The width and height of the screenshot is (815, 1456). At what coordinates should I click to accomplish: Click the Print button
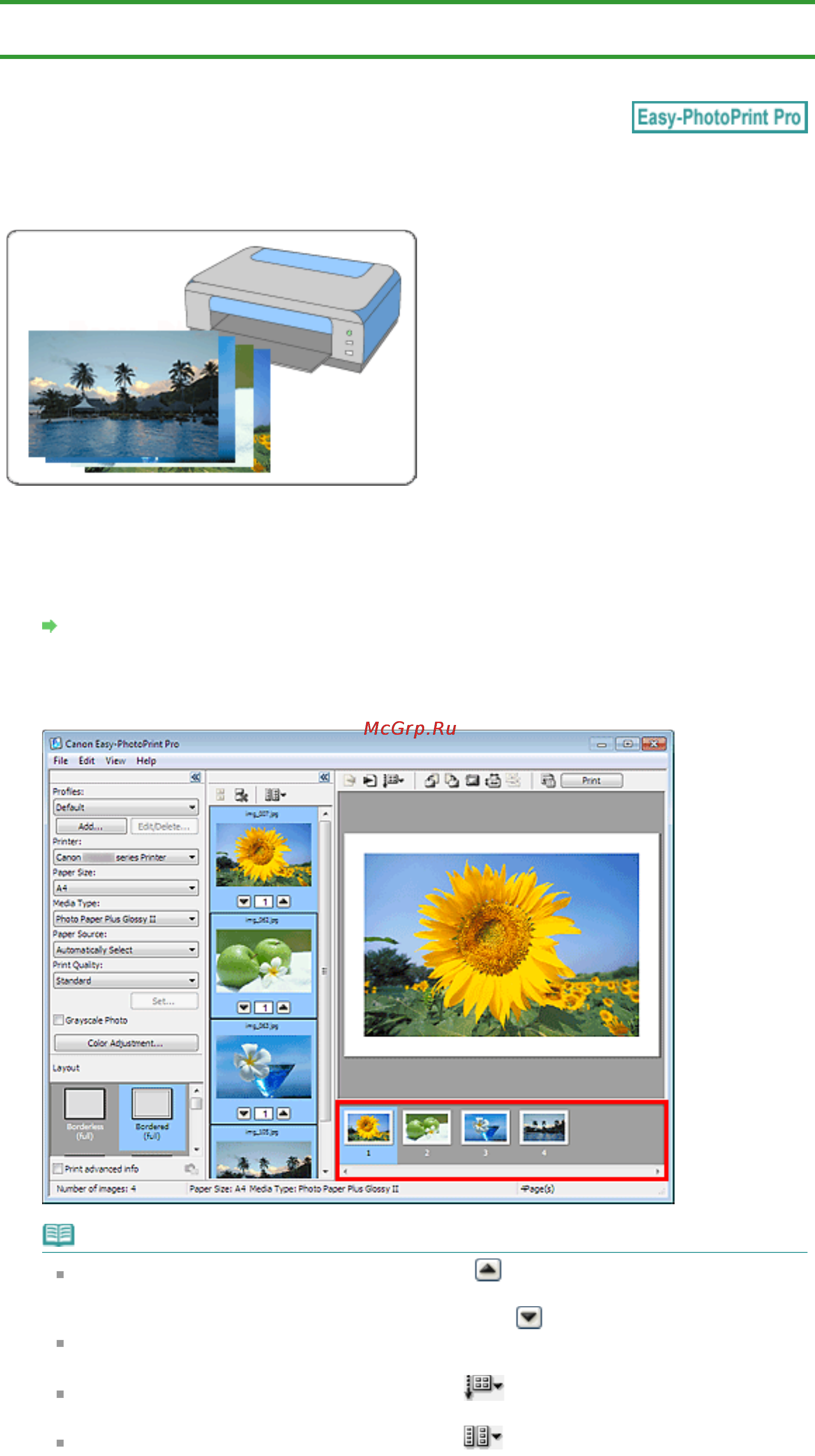click(x=592, y=781)
